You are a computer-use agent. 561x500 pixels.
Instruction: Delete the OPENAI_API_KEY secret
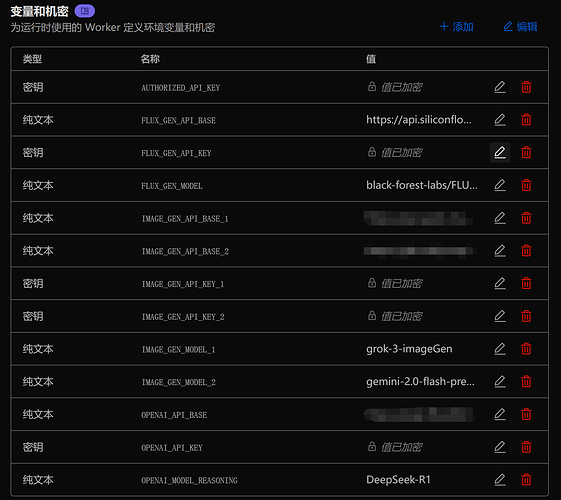pos(526,447)
